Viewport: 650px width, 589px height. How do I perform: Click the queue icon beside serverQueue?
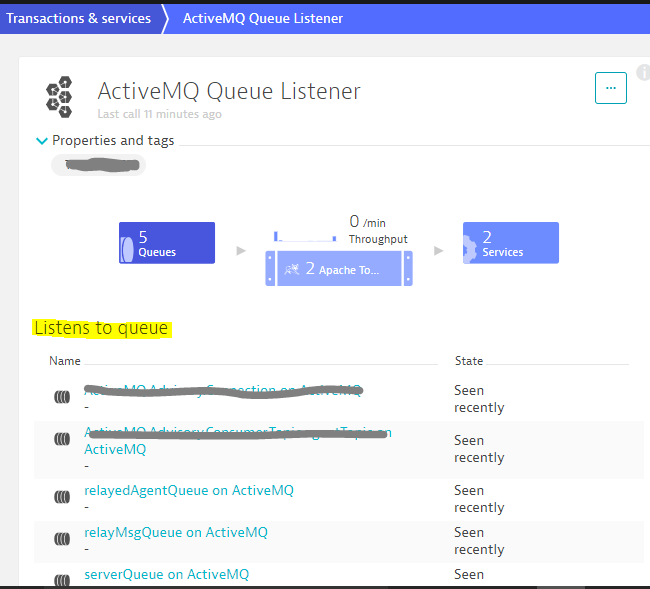click(x=63, y=579)
